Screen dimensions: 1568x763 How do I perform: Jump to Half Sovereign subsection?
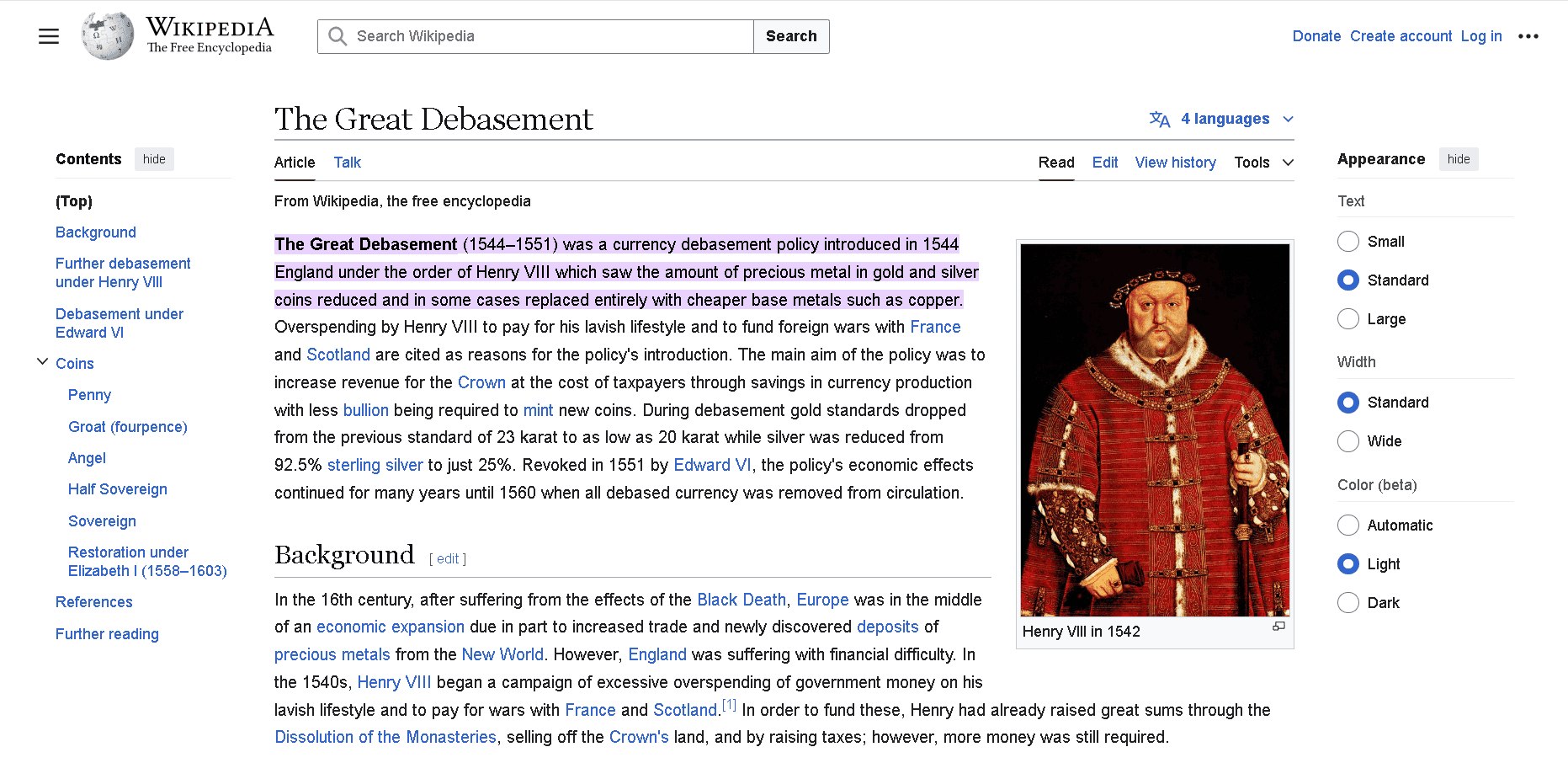(118, 489)
